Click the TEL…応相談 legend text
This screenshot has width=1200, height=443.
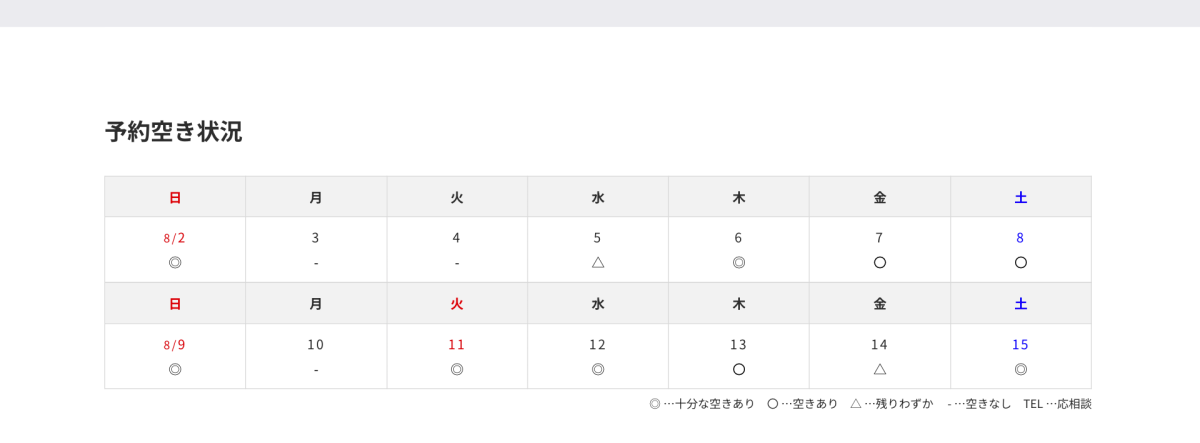click(1057, 404)
